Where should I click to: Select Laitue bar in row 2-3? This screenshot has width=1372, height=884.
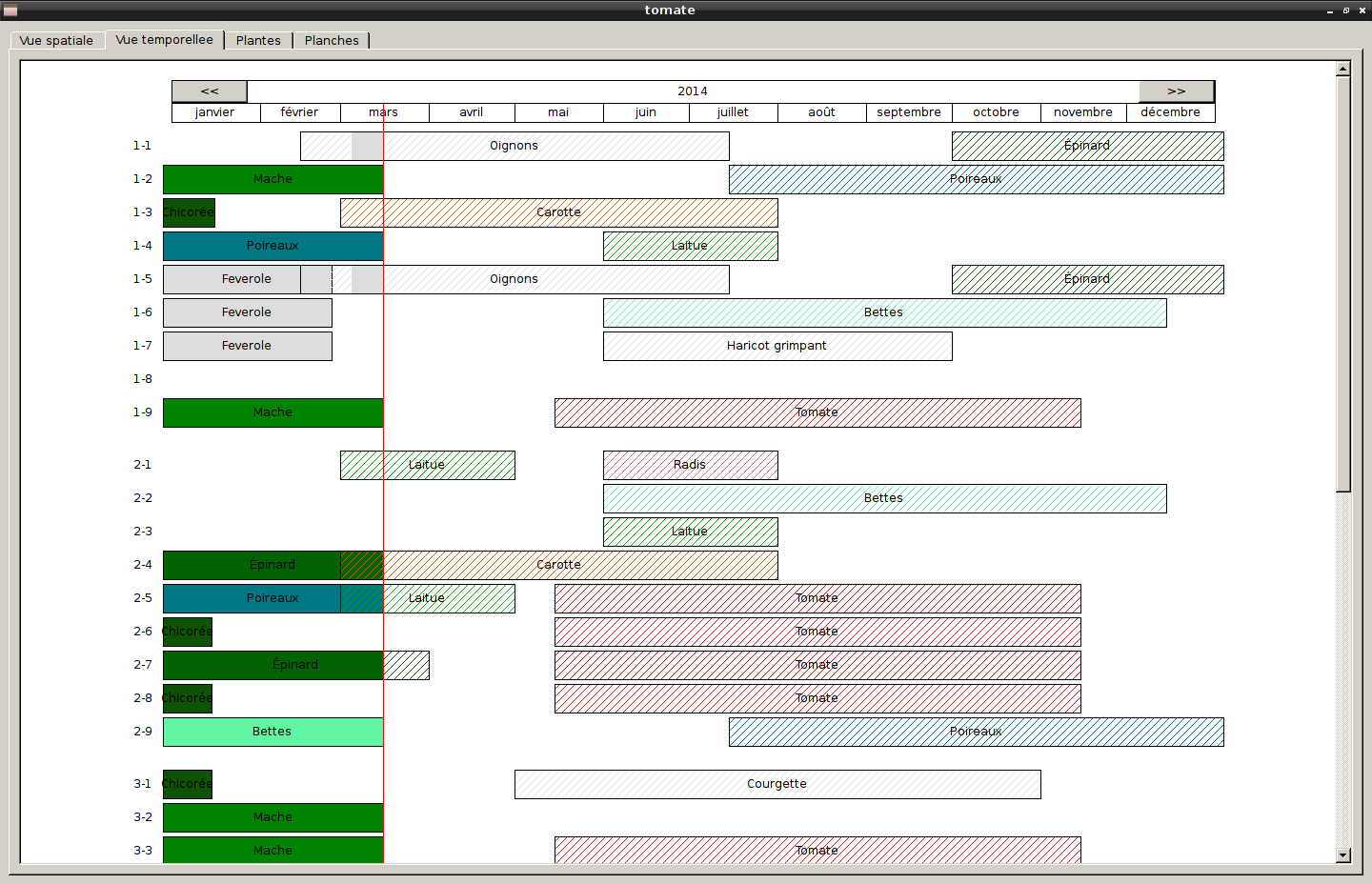point(690,532)
